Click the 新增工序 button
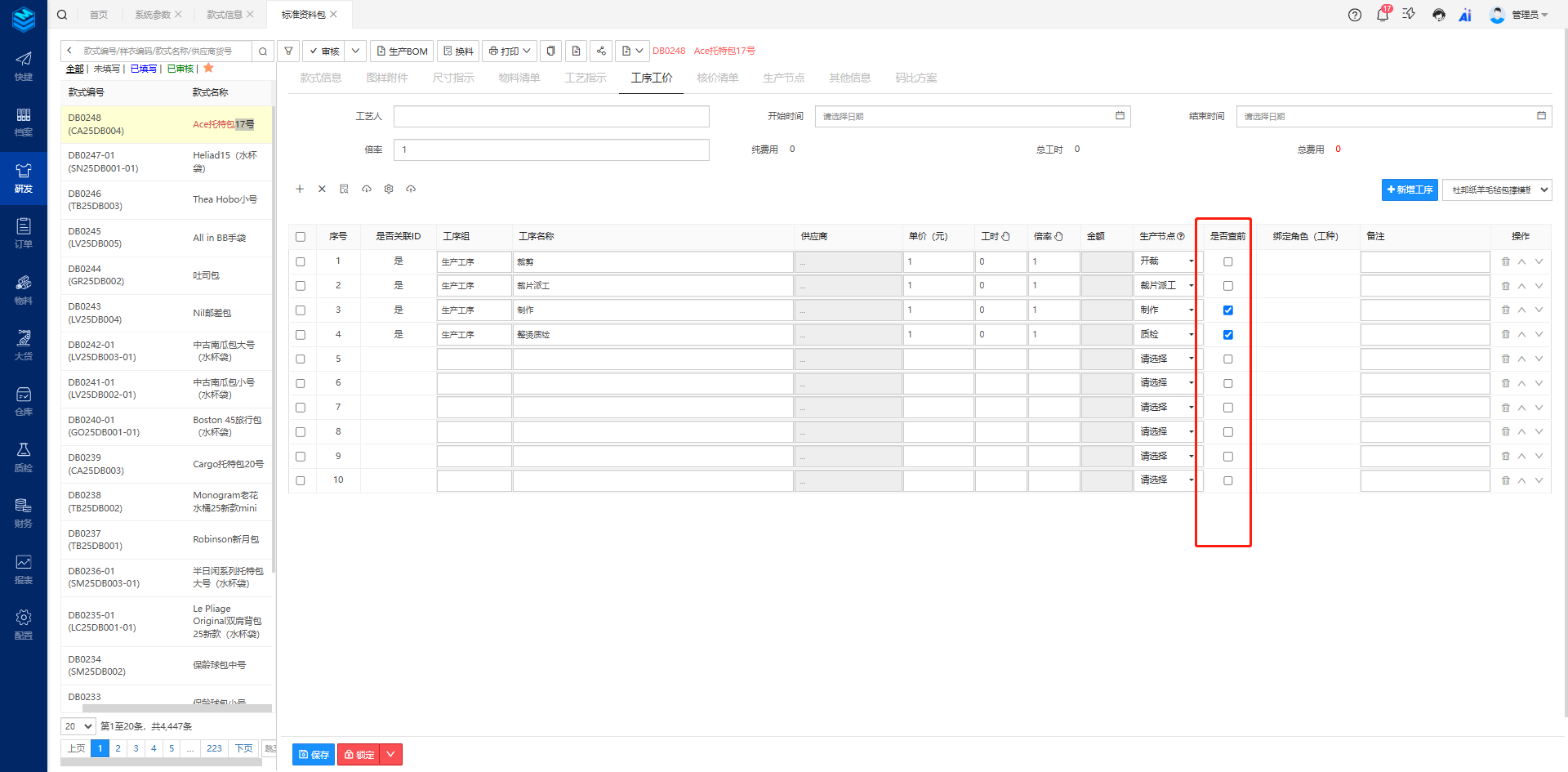This screenshot has width=1568, height=772. coord(1409,190)
